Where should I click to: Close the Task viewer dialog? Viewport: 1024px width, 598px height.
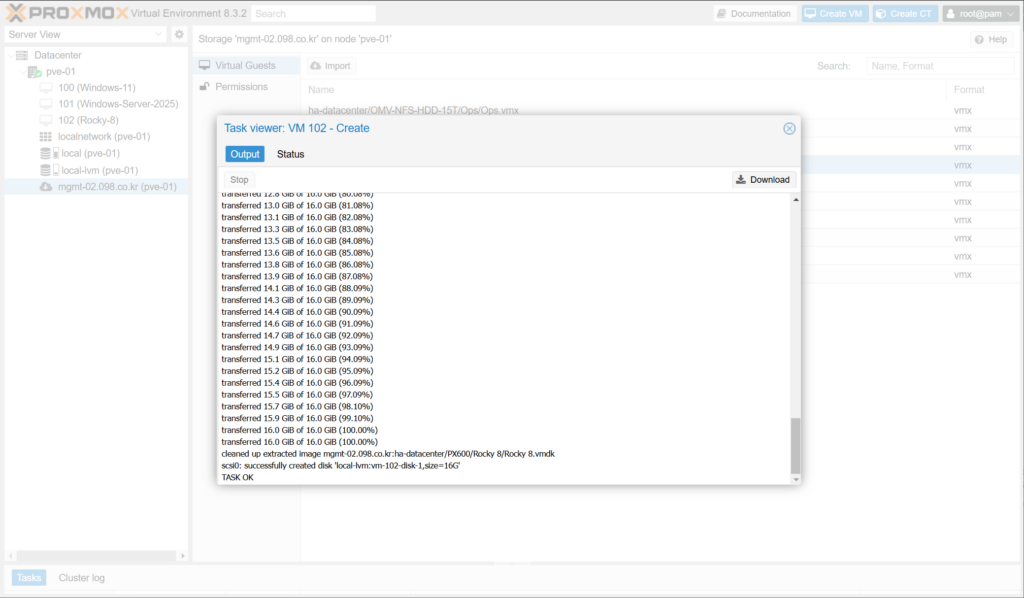click(789, 129)
